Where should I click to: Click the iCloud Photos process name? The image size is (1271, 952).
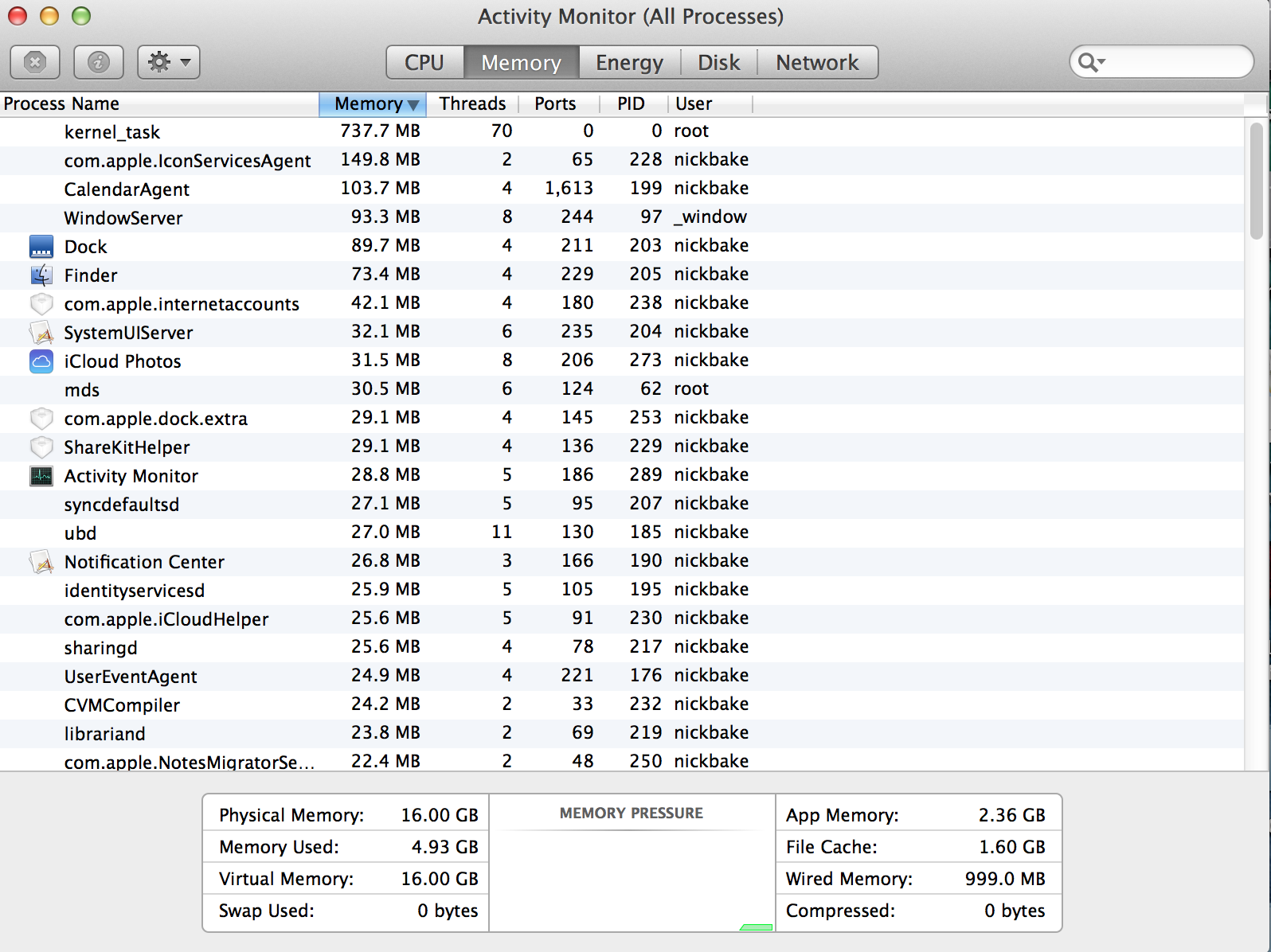click(123, 361)
